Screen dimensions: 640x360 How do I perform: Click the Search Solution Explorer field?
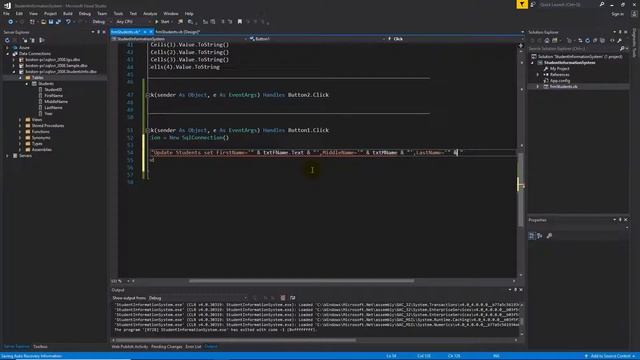pyautogui.click(x=576, y=49)
